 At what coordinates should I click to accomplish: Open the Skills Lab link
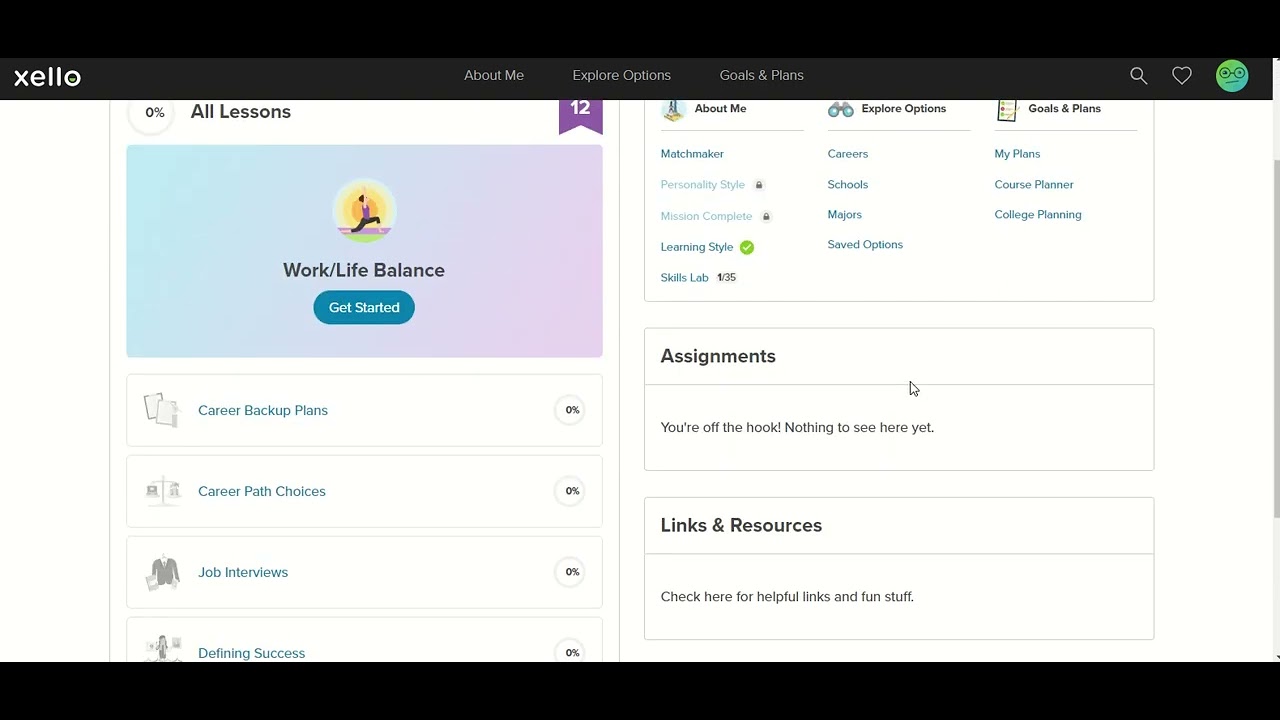[x=685, y=278]
